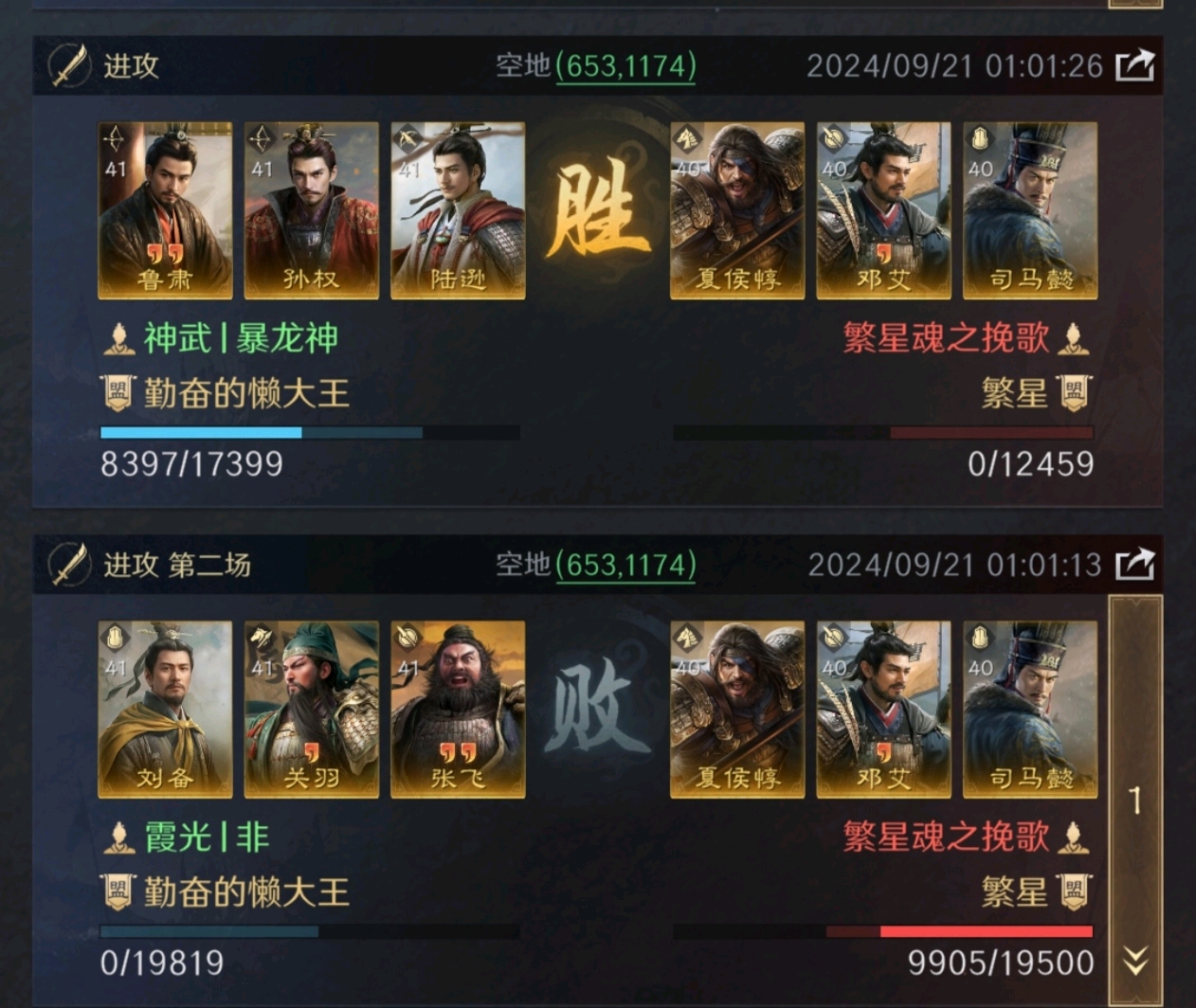Viewport: 1196px width, 1008px height.
Task: Open the 胜 victory result details
Action: pos(597,210)
